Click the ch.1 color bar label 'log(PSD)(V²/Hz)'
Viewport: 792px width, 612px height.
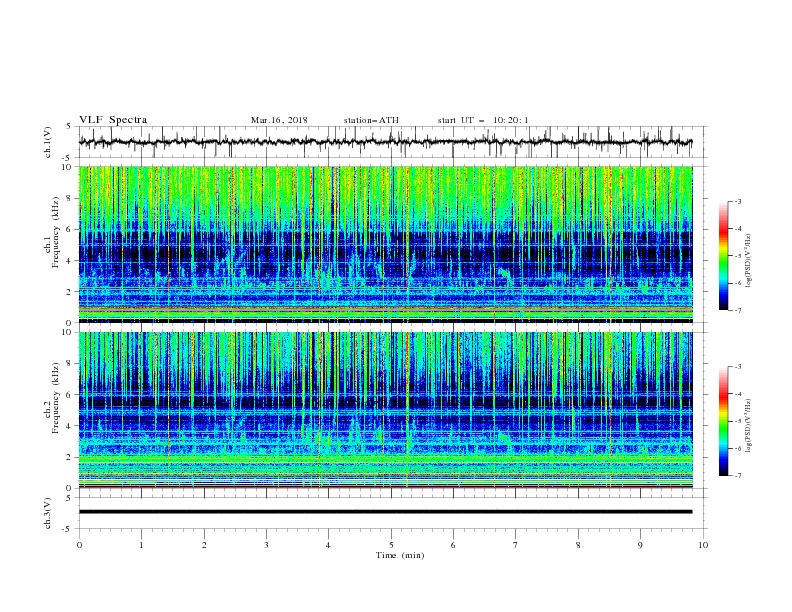[749, 261]
